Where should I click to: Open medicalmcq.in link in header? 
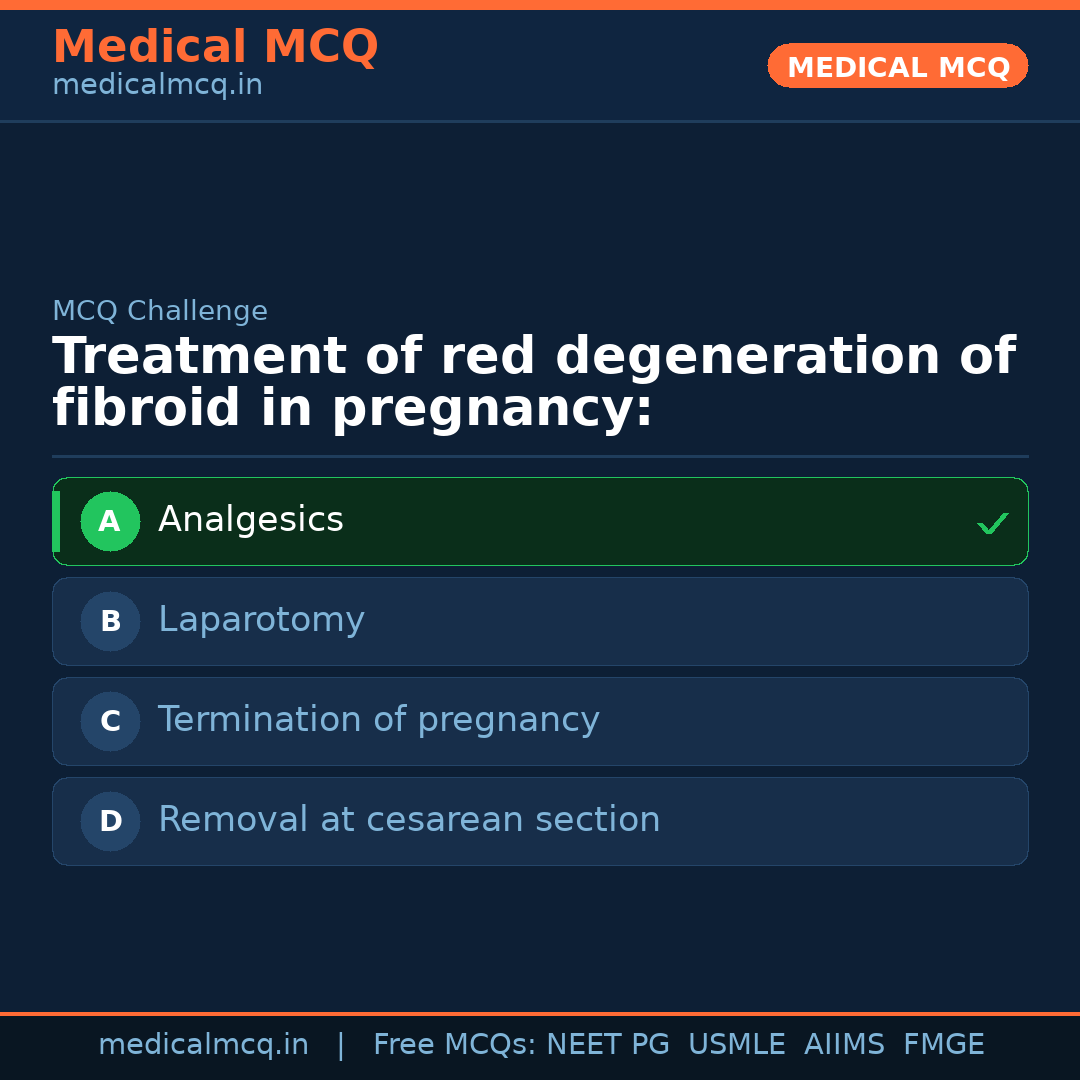(157, 86)
